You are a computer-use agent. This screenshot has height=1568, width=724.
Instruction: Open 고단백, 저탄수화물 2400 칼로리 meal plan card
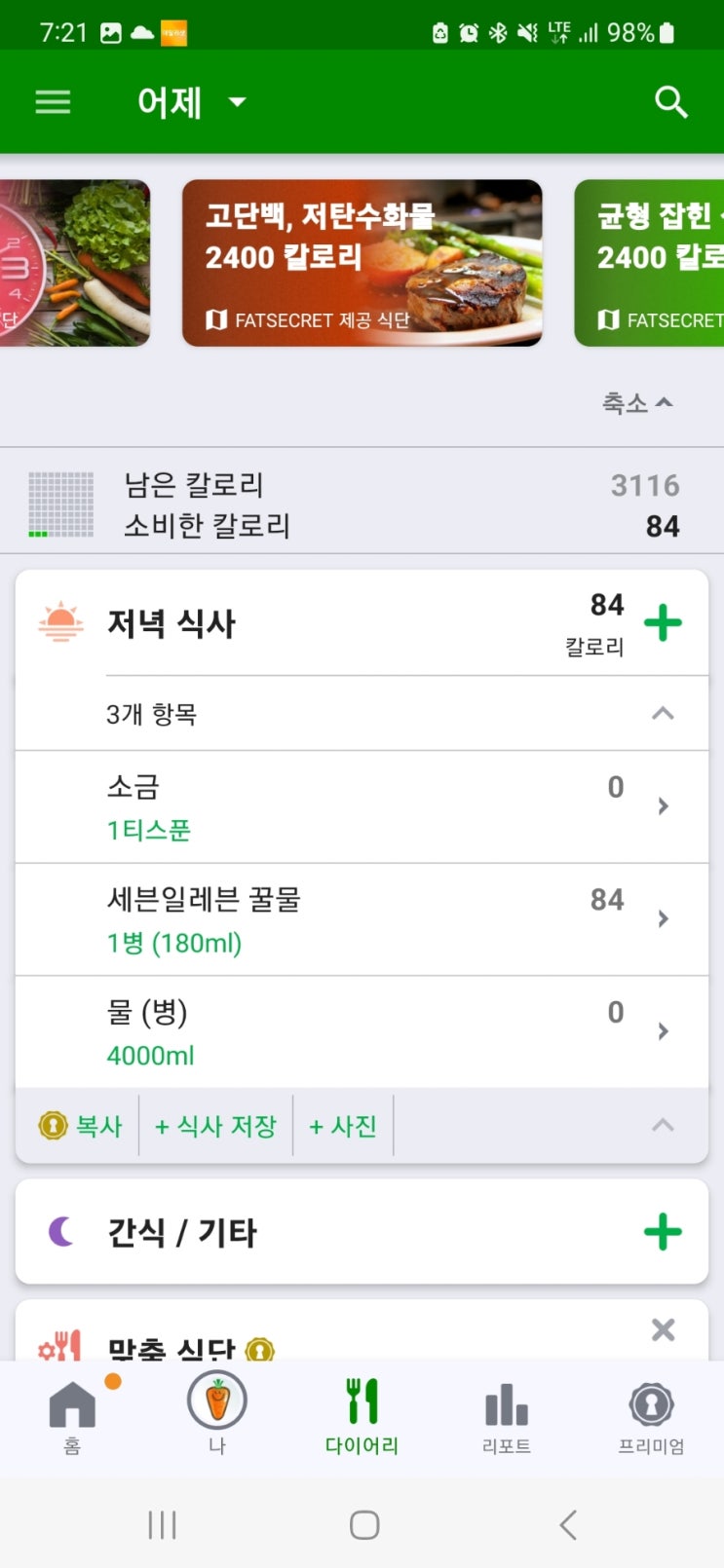click(362, 263)
